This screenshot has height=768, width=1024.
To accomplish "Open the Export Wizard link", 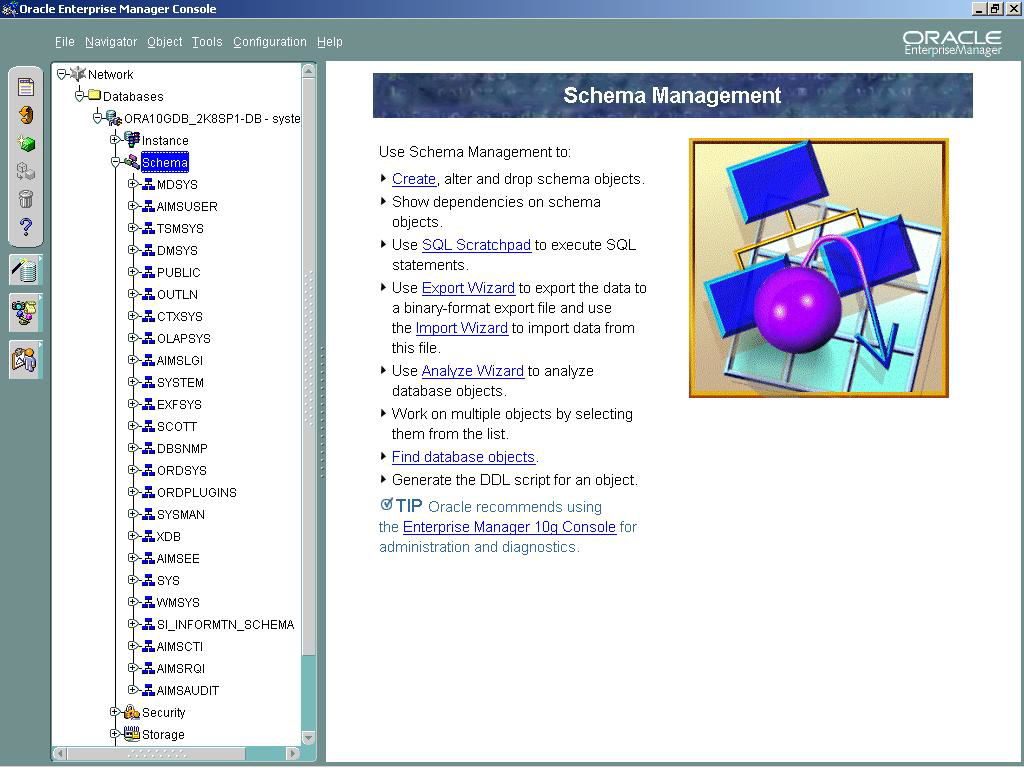I will click(x=468, y=288).
